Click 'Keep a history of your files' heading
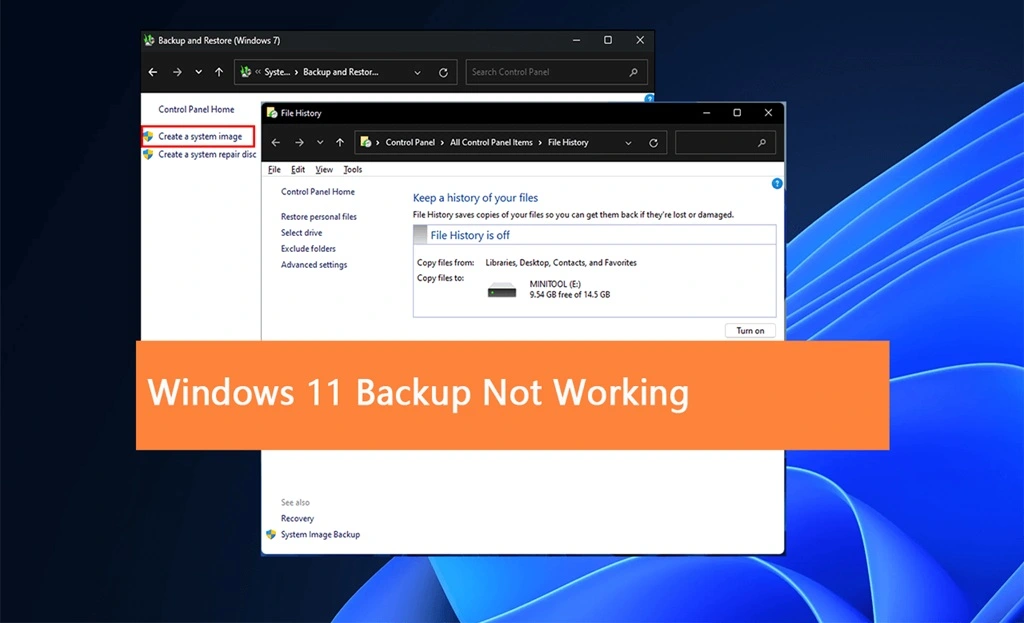 click(x=475, y=198)
